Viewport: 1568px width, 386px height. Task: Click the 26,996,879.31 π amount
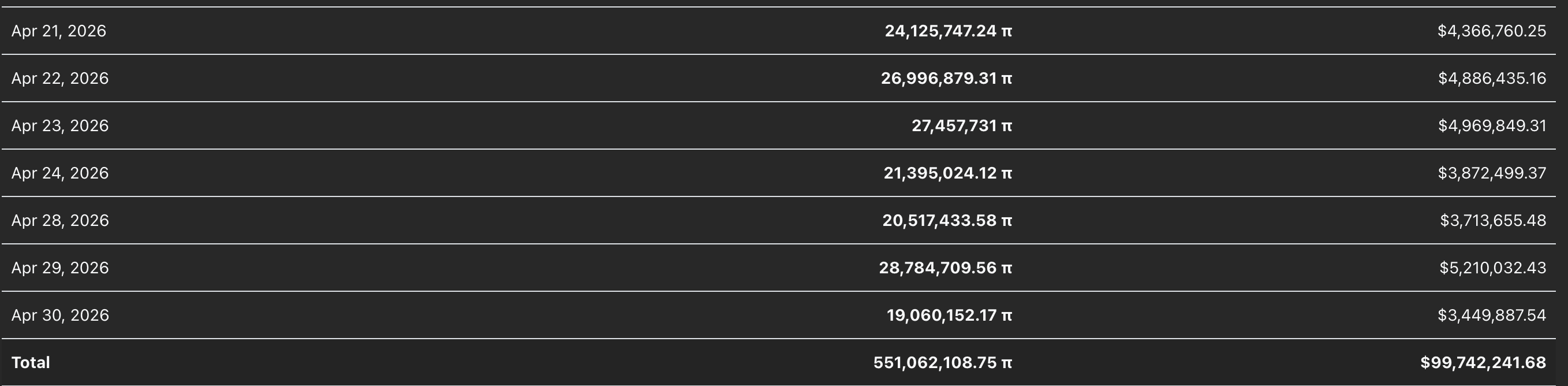pos(947,79)
